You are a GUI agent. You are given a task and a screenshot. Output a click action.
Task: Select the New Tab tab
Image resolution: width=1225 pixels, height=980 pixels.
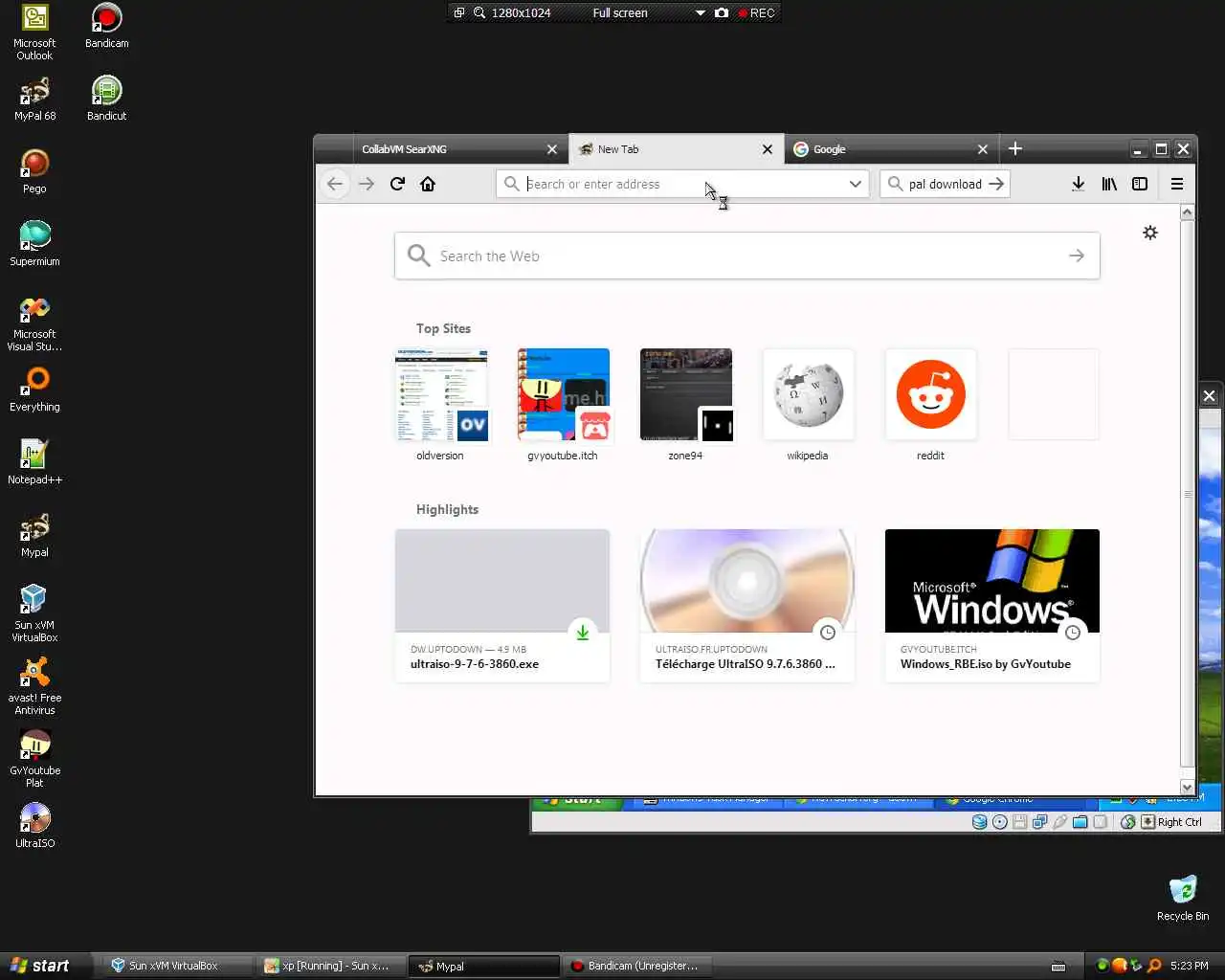(x=676, y=149)
